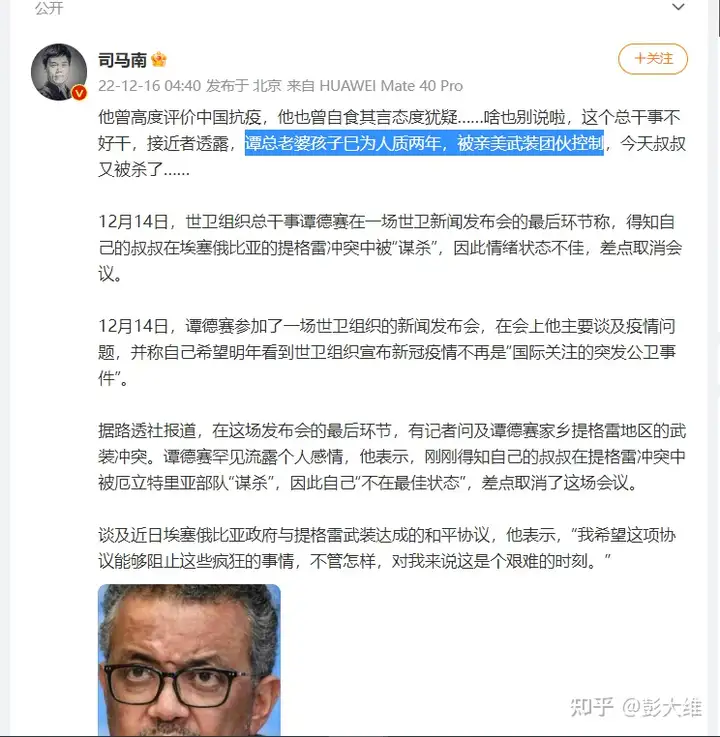The image size is (720, 737).
Task: Open 司马南's profile avatar photo
Action: (59, 72)
